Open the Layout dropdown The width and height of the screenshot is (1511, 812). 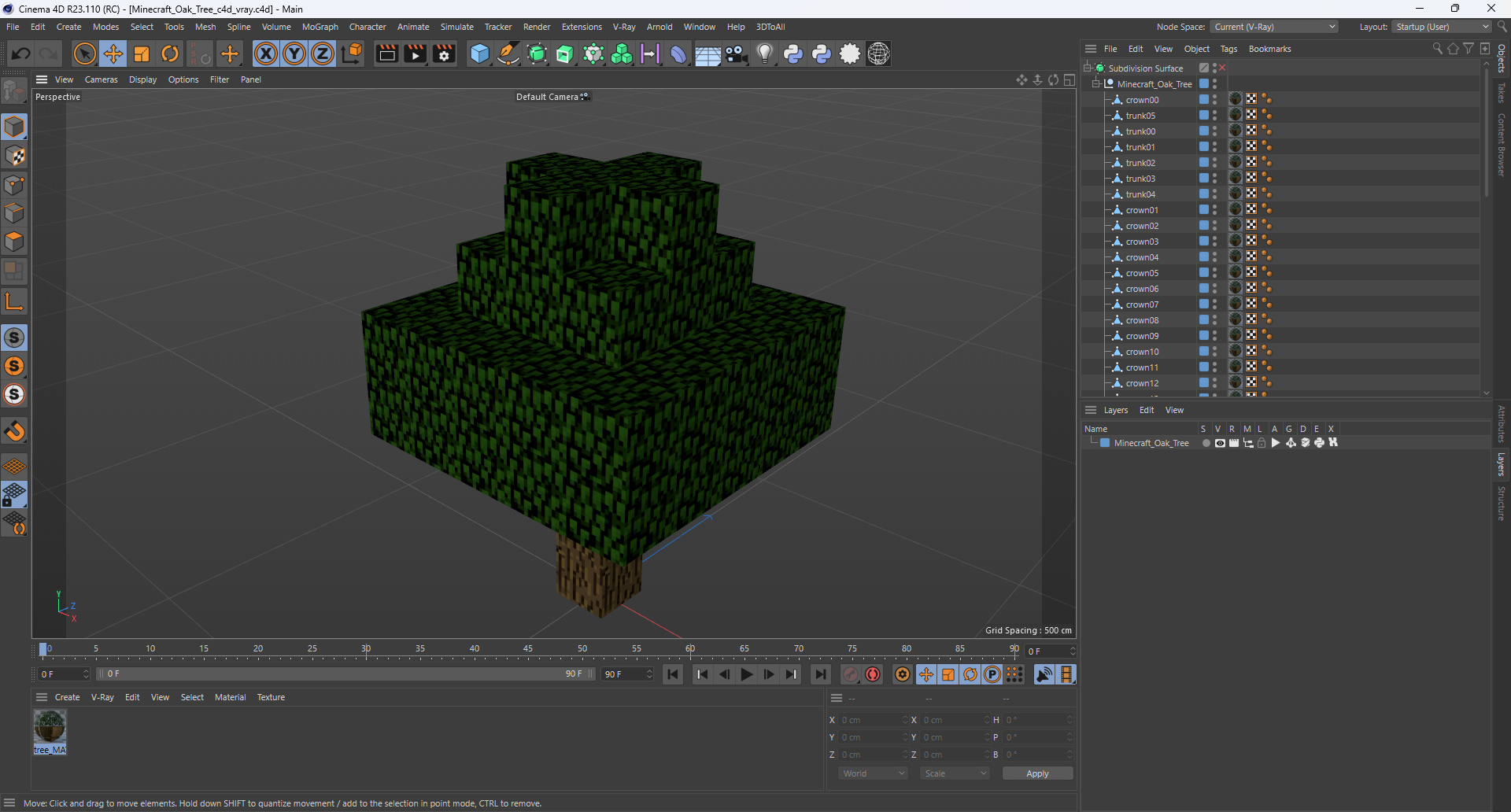[x=1442, y=27]
